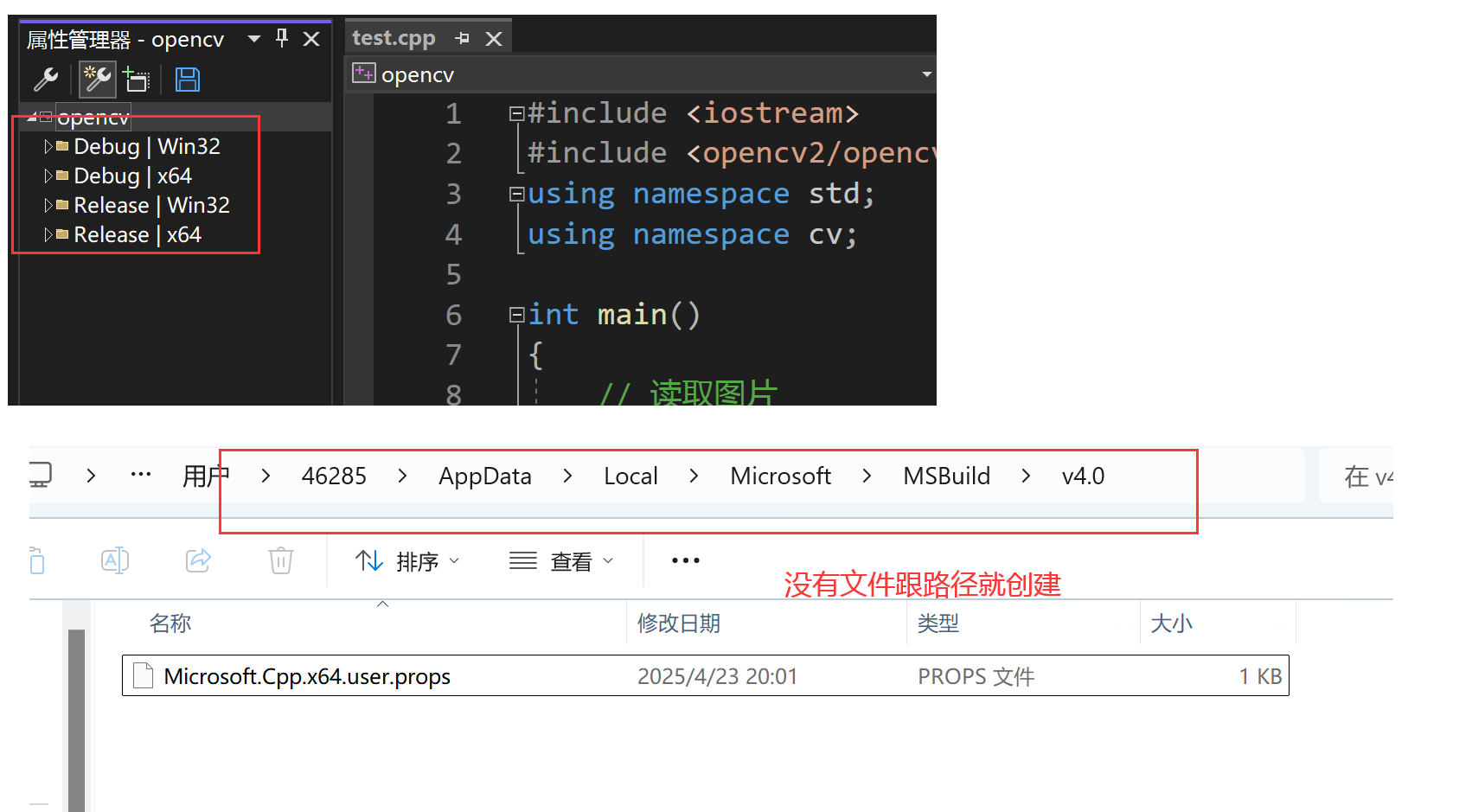Select the Debug | Win32 tree item
This screenshot has width=1472, height=812.
[147, 147]
